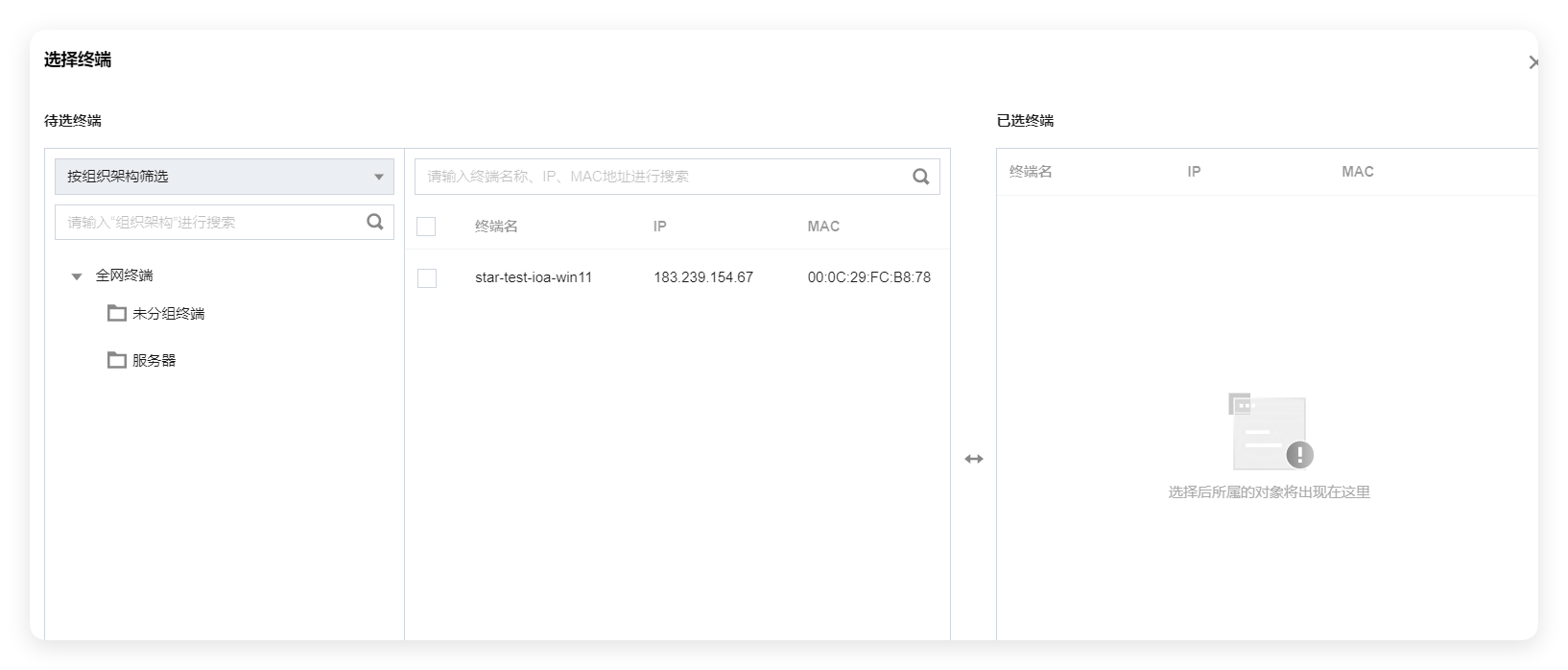The image size is (1568, 670).
Task: Select the 未分组终端 folder
Action: coord(168,314)
